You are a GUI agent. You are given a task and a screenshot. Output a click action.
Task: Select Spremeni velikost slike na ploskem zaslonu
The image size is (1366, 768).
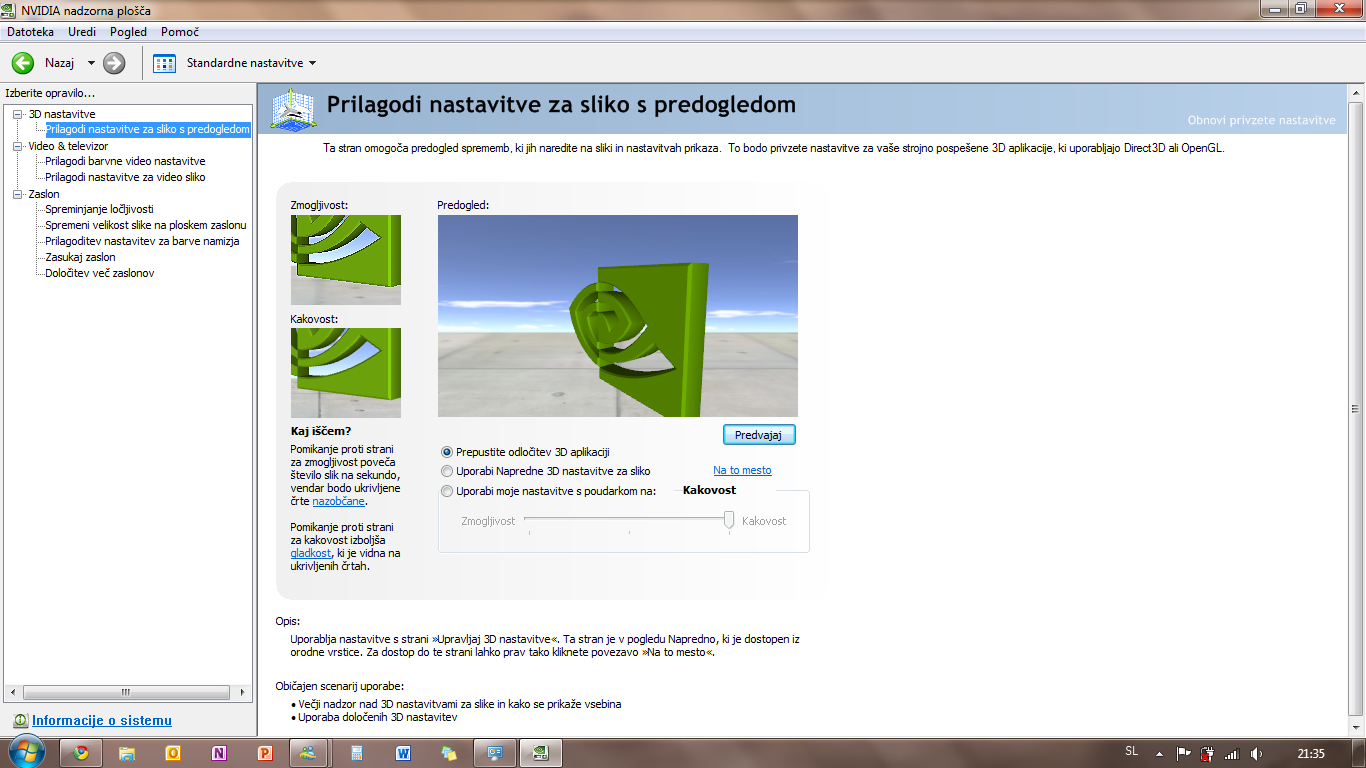click(x=145, y=225)
